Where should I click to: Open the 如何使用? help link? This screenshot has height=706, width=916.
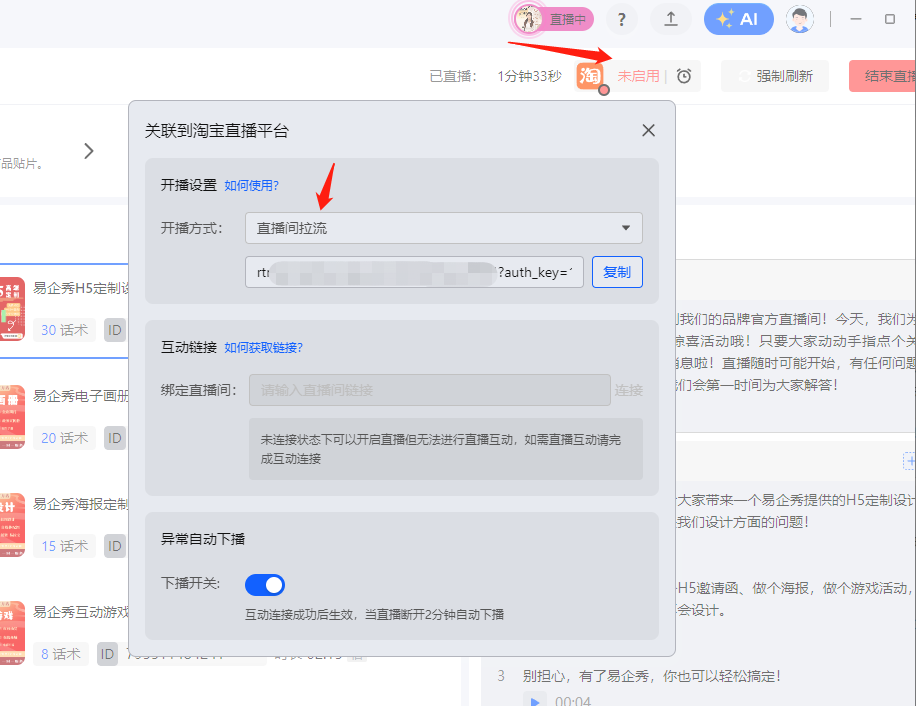252,186
